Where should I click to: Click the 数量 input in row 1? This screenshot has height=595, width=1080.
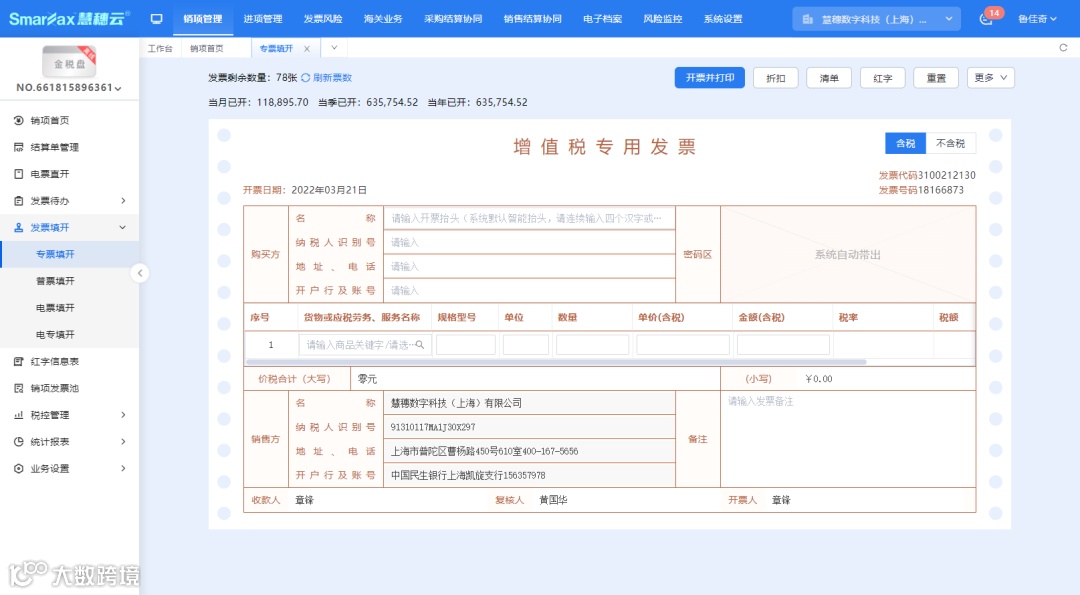pyautogui.click(x=592, y=344)
